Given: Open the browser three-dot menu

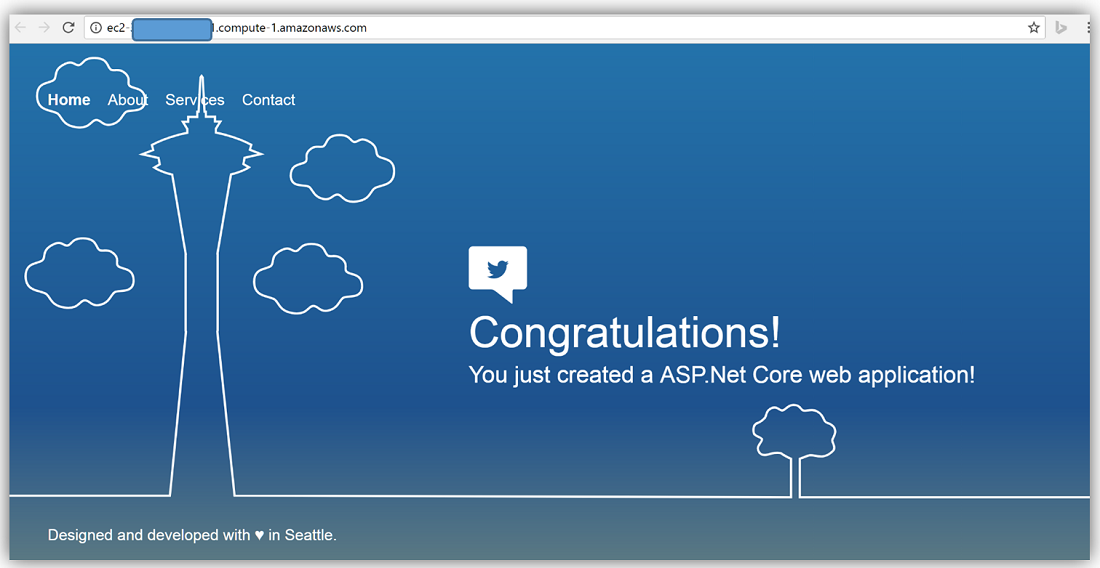Looking at the screenshot, I should click(1088, 28).
